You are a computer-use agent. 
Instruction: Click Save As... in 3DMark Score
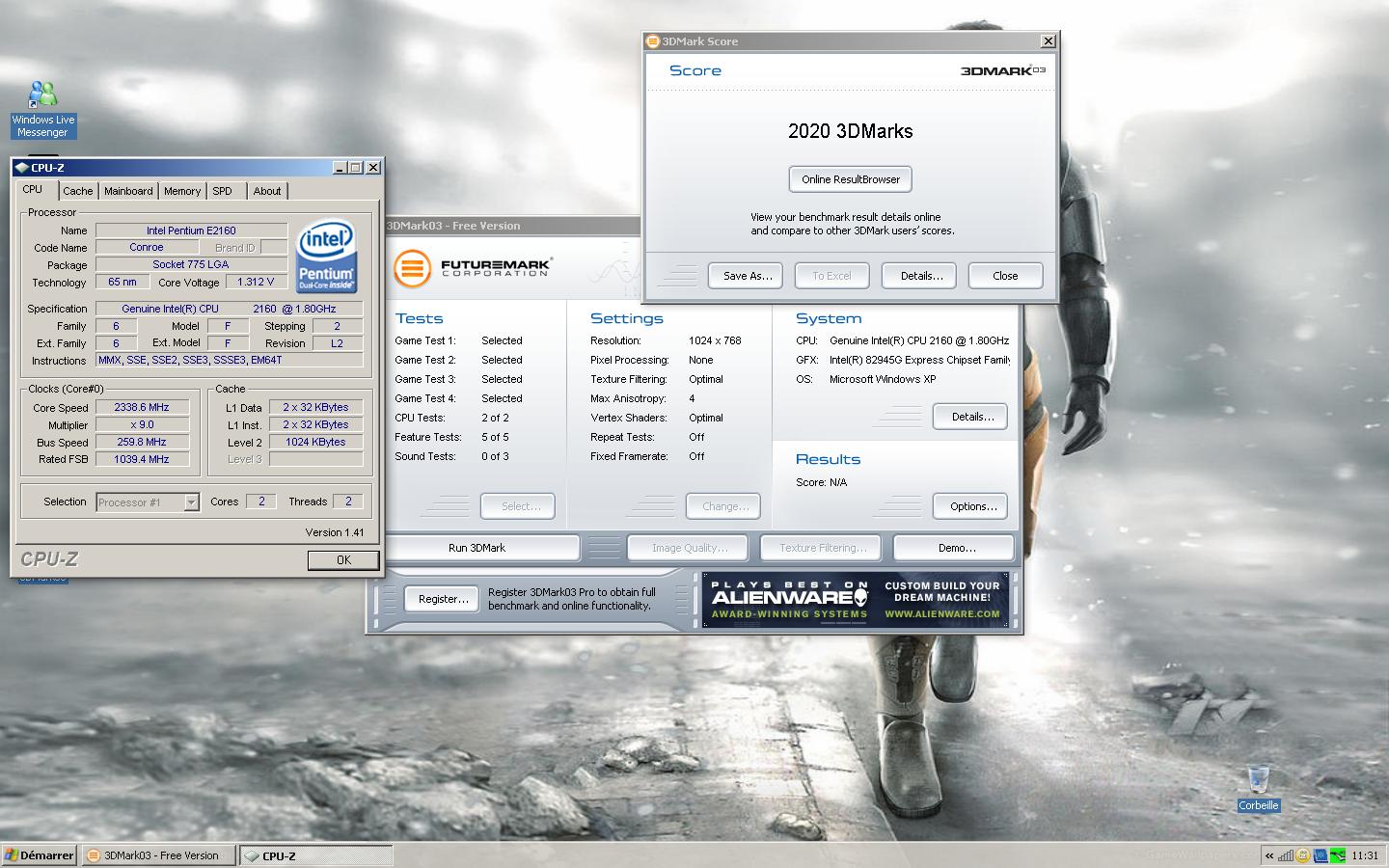[x=748, y=276]
